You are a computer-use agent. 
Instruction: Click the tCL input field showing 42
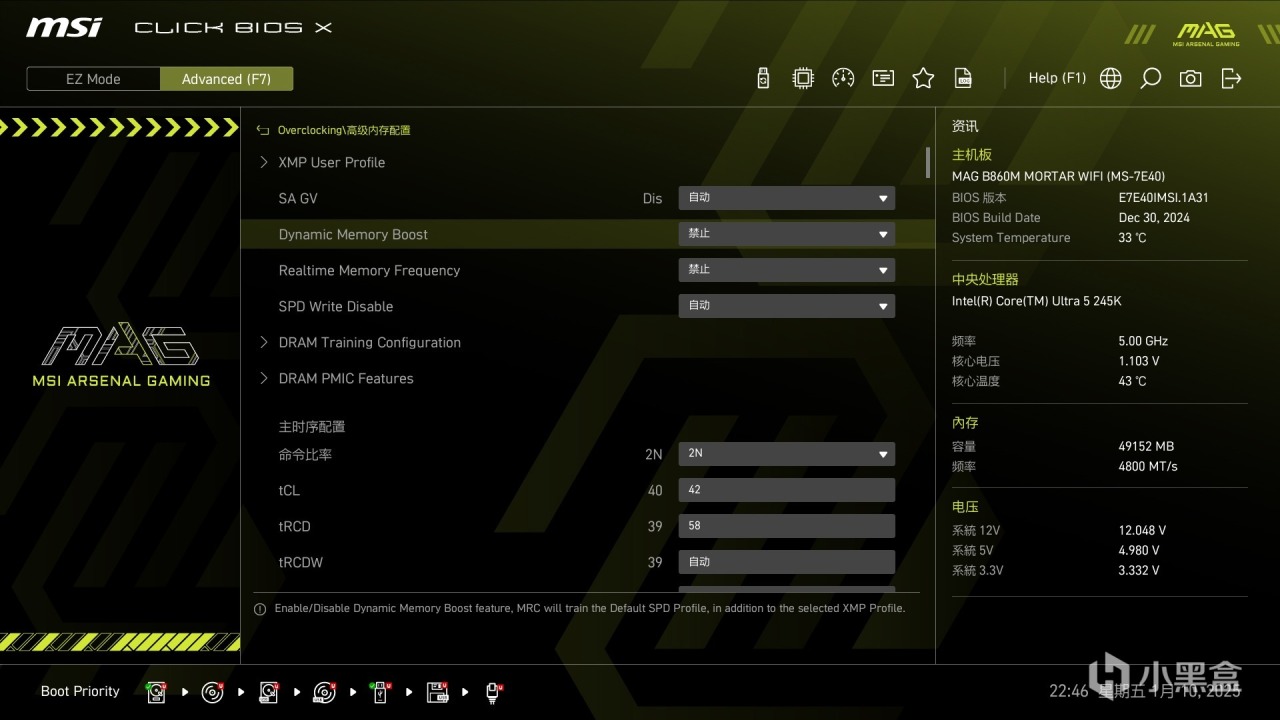click(787, 490)
